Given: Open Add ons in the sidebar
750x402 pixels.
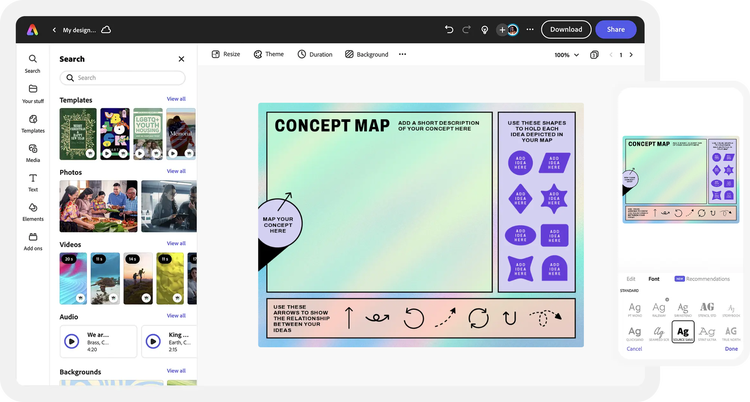Looking at the screenshot, I should pos(33,242).
